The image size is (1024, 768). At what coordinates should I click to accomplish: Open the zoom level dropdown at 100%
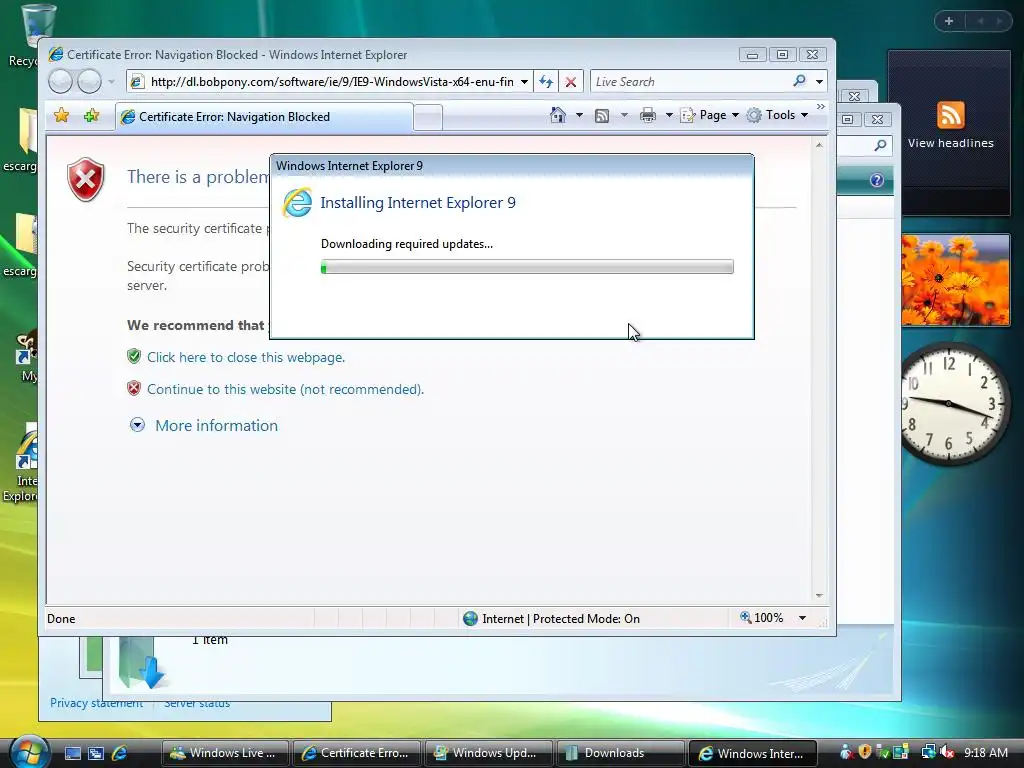pyautogui.click(x=803, y=618)
